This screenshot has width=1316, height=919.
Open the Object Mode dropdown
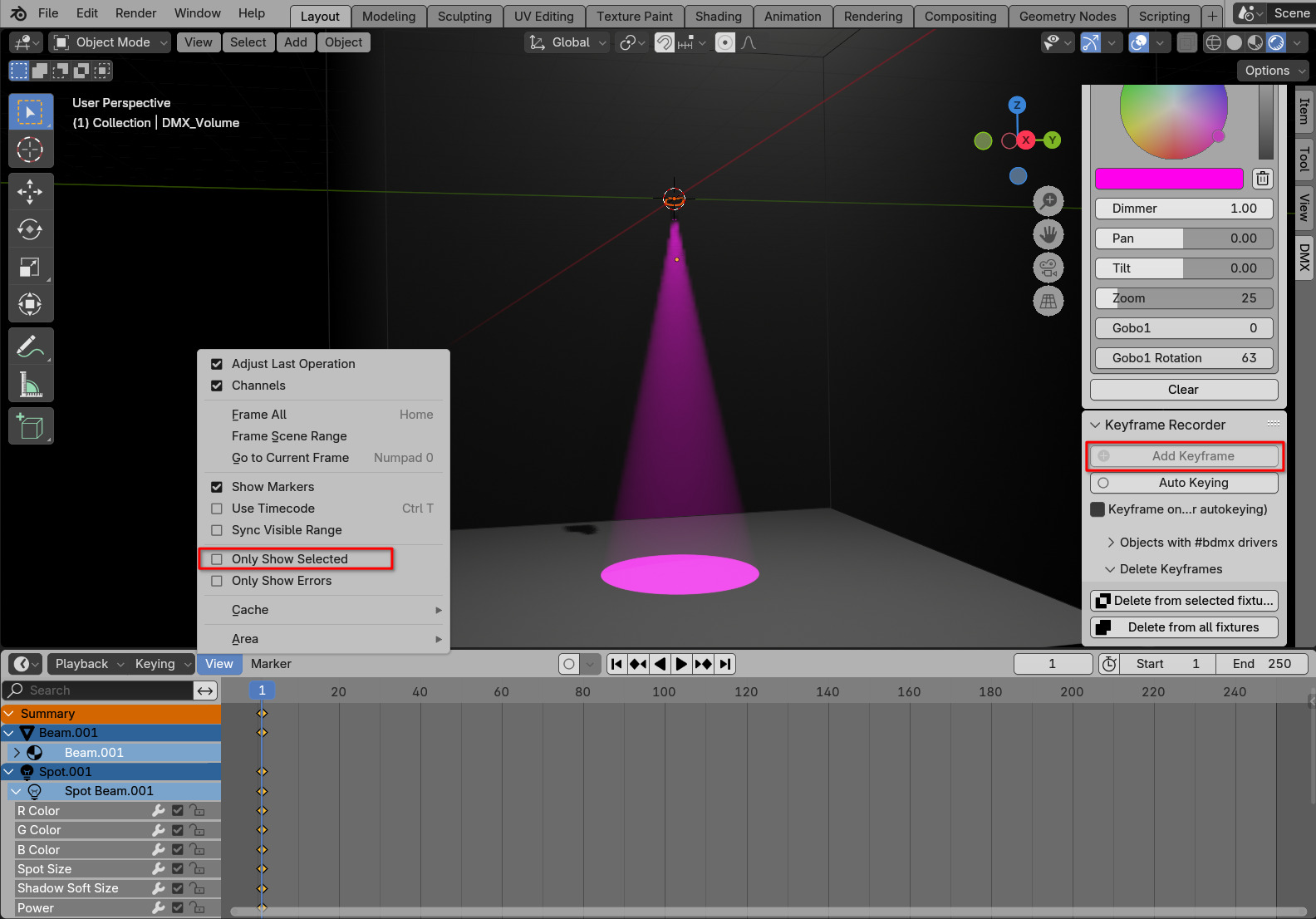click(x=110, y=42)
